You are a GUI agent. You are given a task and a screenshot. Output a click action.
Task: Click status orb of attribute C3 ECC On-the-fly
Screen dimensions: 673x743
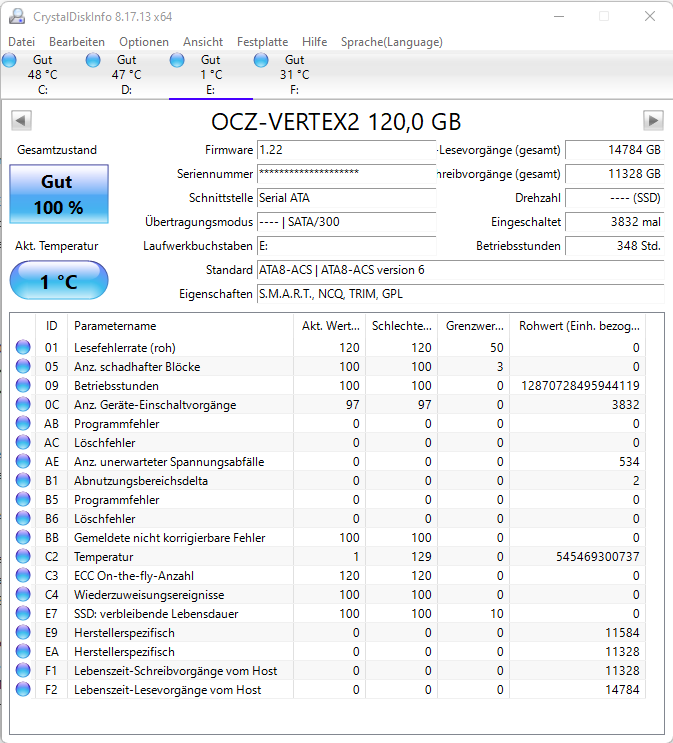point(23,575)
